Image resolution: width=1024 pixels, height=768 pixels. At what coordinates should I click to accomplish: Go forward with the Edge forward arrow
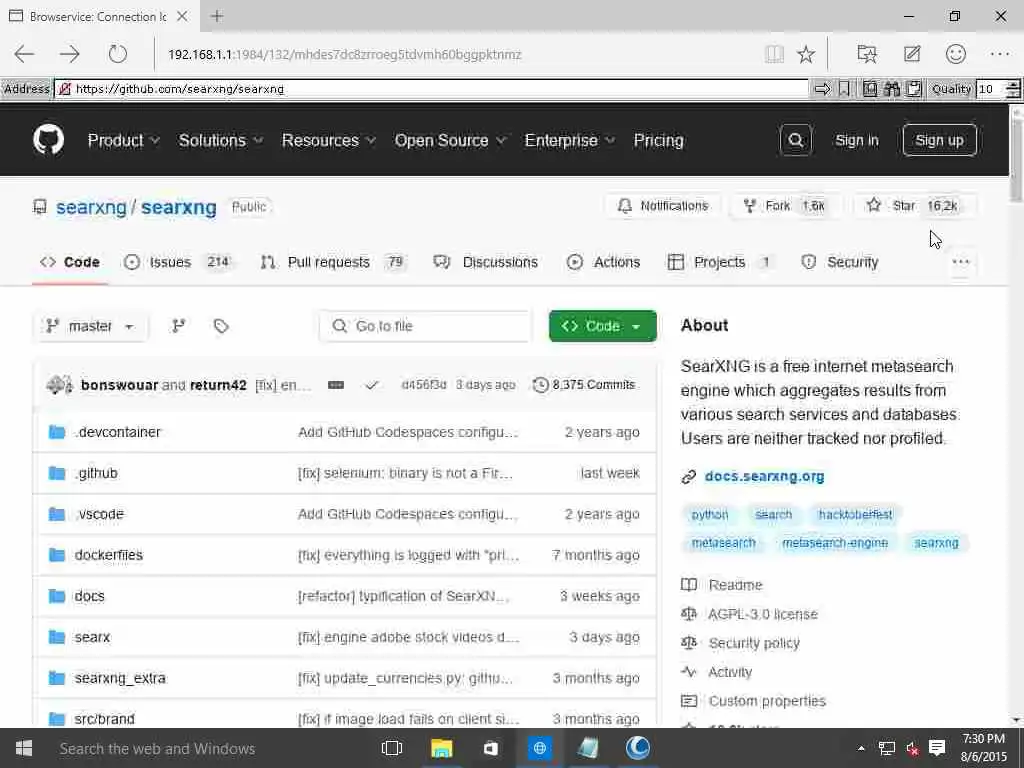point(70,54)
